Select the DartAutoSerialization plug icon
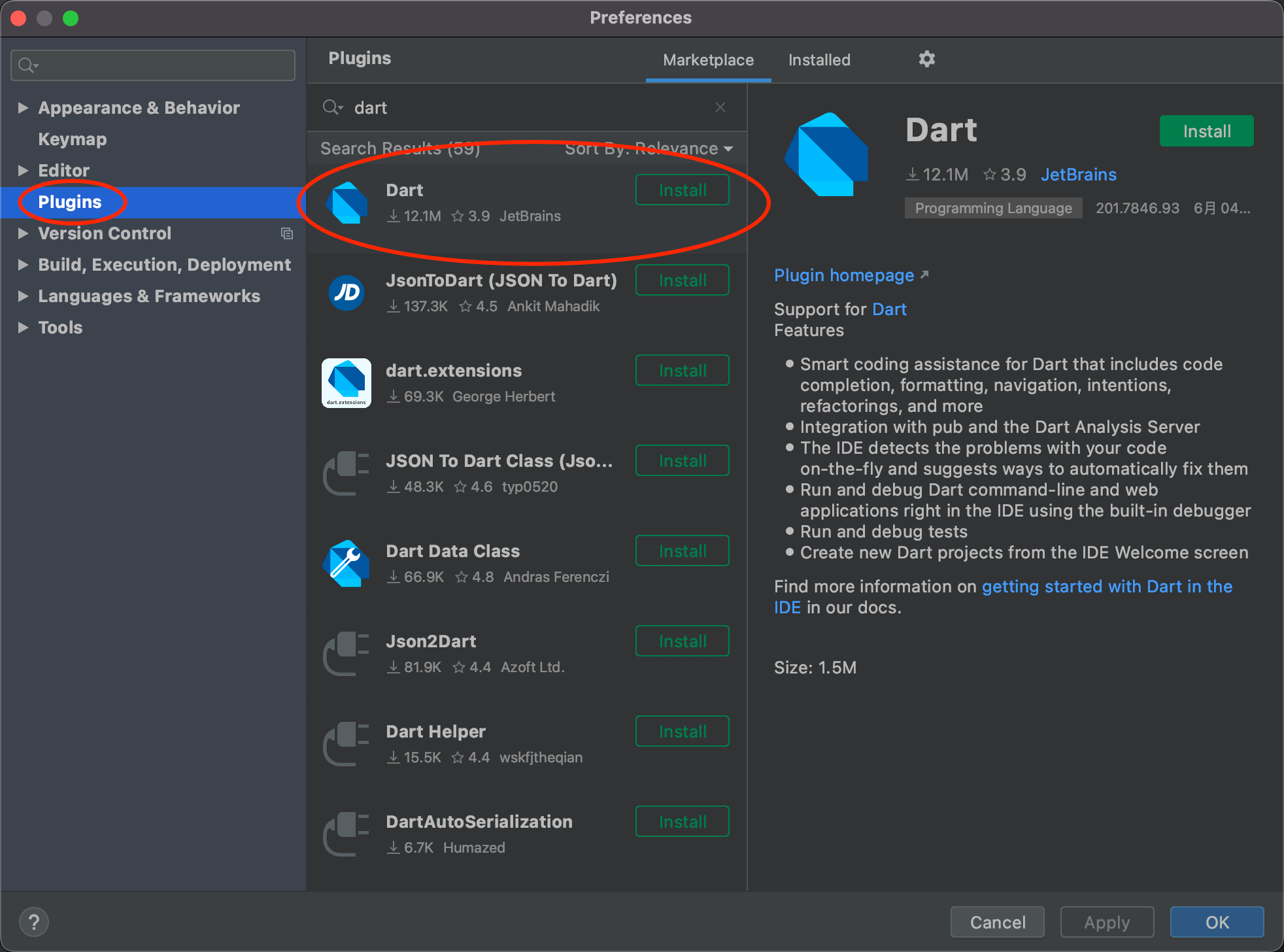 point(346,834)
